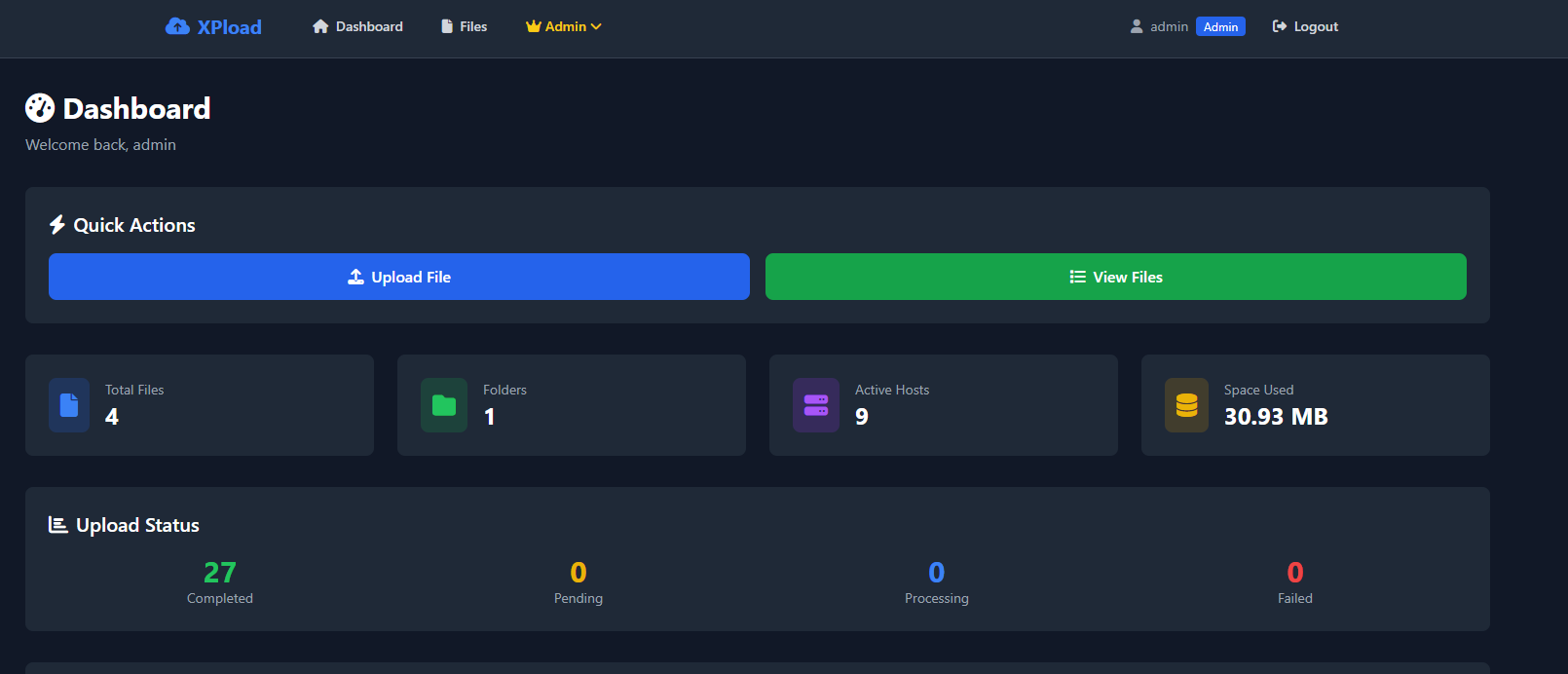This screenshot has width=1568, height=674.
Task: Select the Failed uploads count
Action: coord(1294,572)
